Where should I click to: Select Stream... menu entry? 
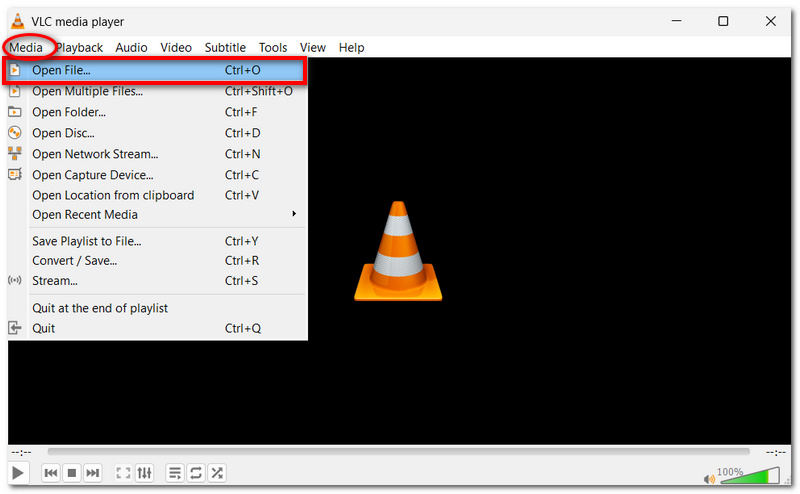click(157, 281)
